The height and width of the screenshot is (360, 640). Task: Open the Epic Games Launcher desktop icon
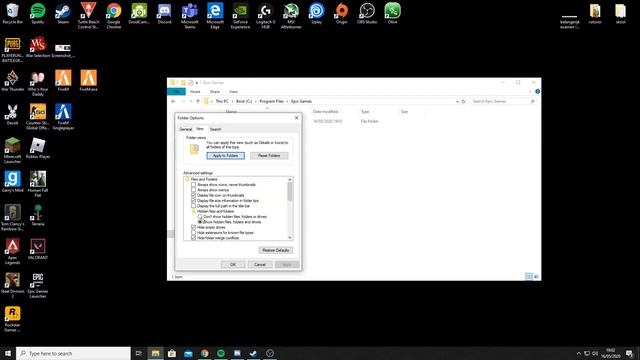(38, 285)
